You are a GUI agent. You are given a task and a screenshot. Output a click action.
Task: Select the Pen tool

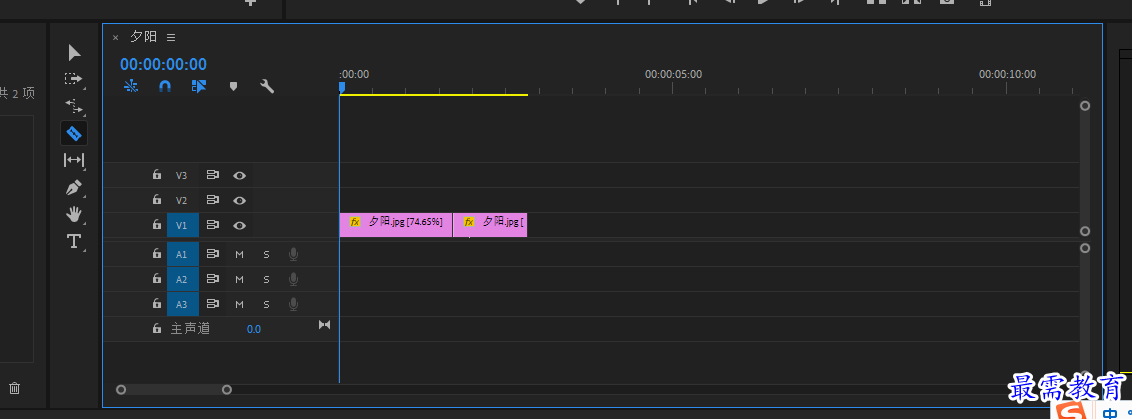tap(74, 188)
